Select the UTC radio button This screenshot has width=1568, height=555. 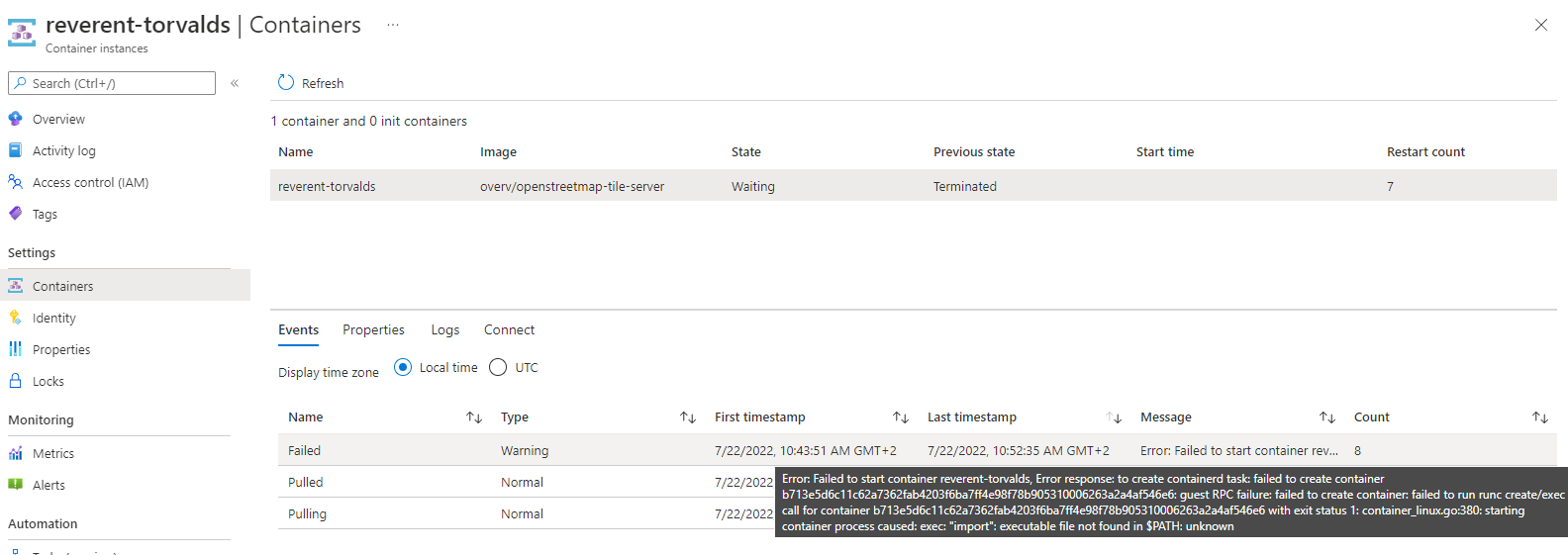pos(498,367)
